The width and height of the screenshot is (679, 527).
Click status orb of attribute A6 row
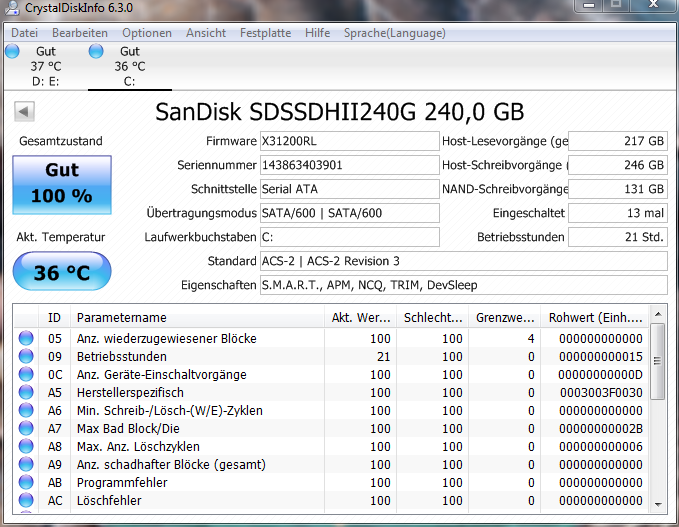[x=26, y=410]
